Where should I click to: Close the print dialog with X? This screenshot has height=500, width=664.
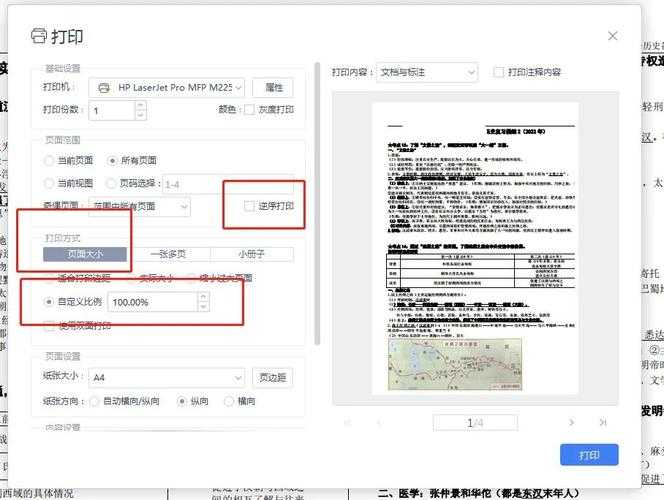(612, 36)
